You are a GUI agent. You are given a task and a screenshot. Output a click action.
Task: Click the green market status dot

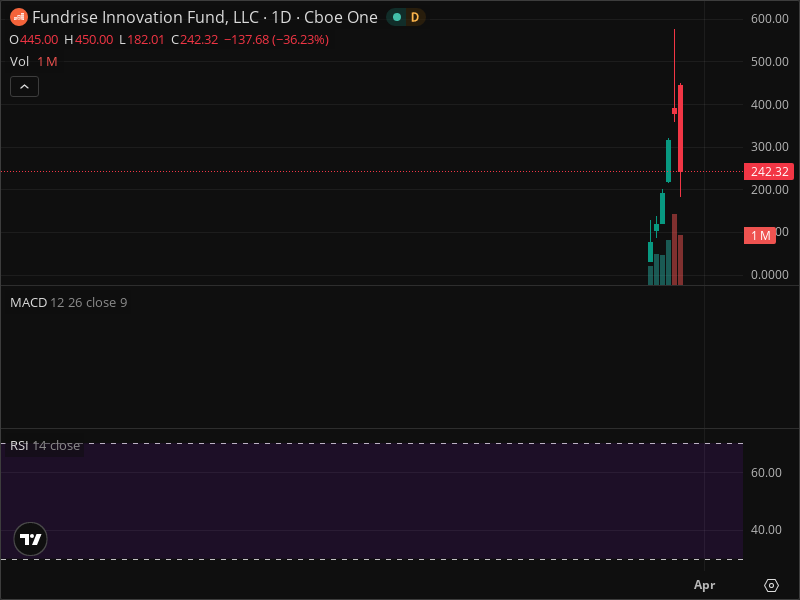[397, 17]
